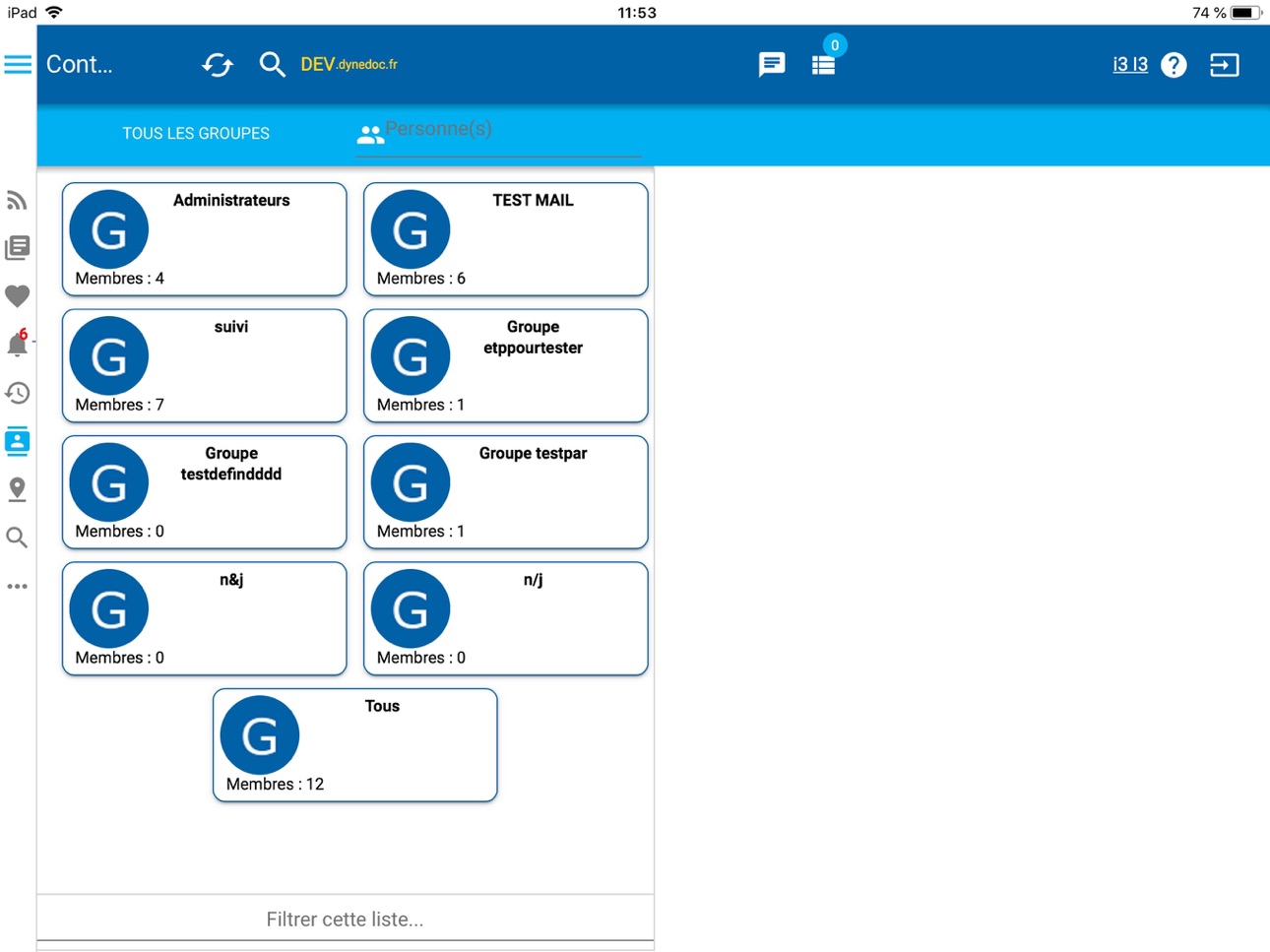Click the Tous group G avatar
The image size is (1270, 952).
tap(260, 735)
